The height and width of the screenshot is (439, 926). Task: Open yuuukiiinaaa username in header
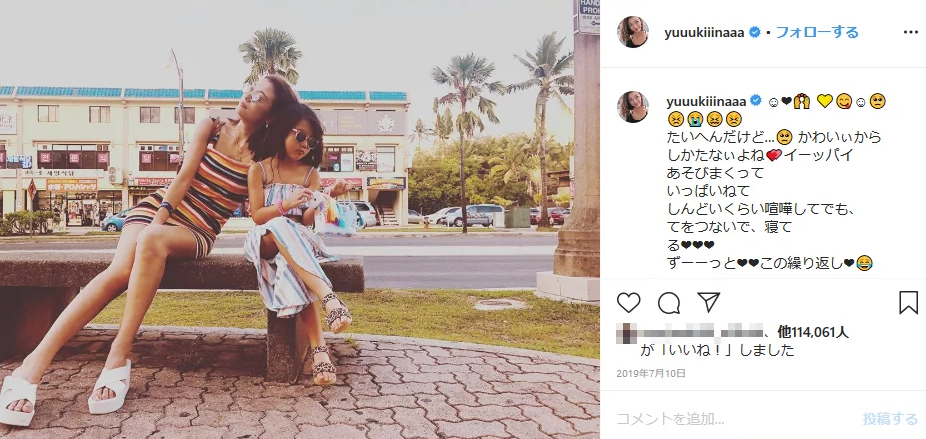[704, 33]
